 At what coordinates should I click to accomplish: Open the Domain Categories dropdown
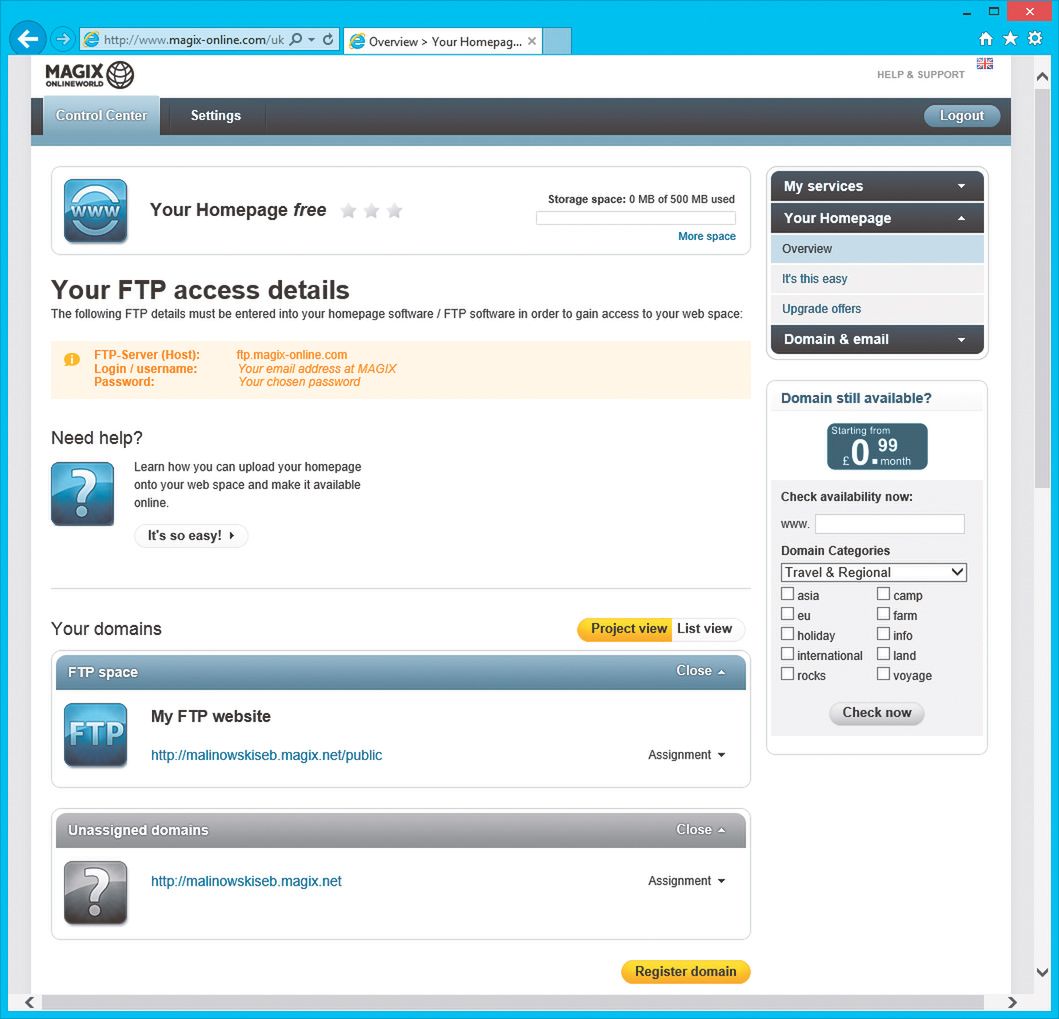874,572
